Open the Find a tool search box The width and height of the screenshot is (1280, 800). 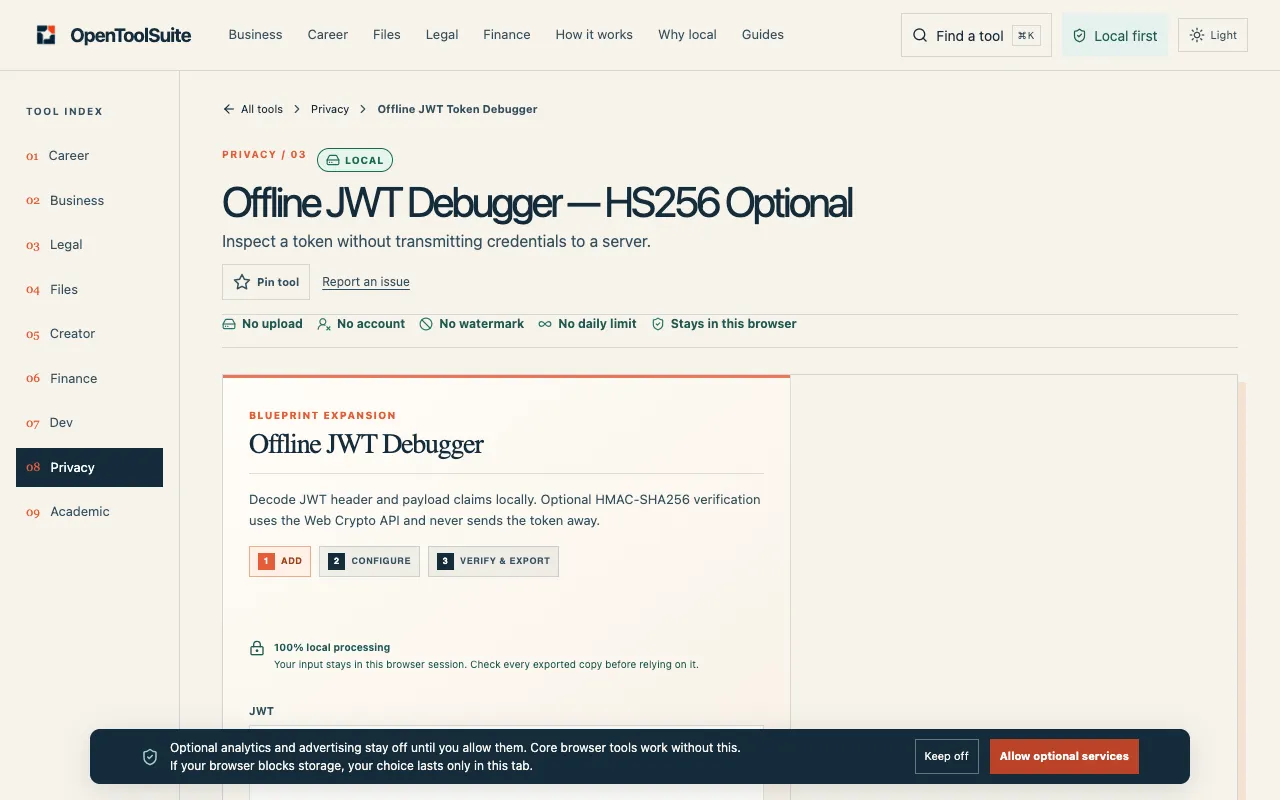976,35
